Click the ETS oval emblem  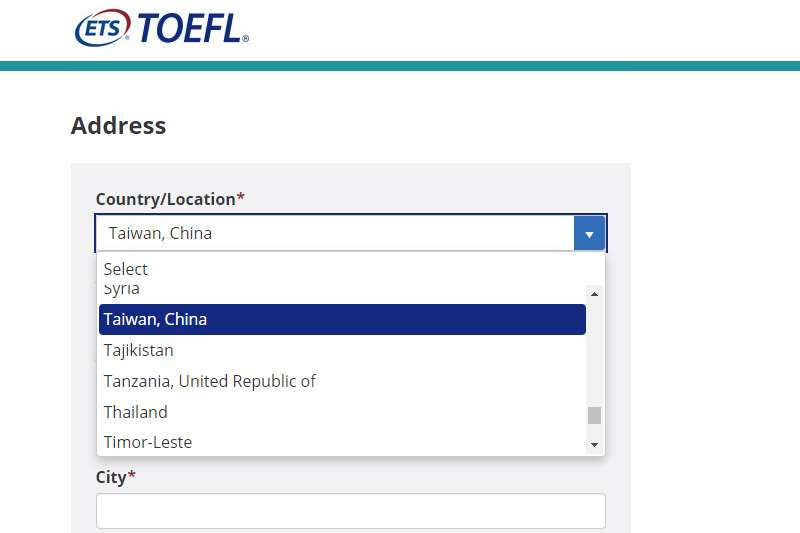click(x=103, y=28)
